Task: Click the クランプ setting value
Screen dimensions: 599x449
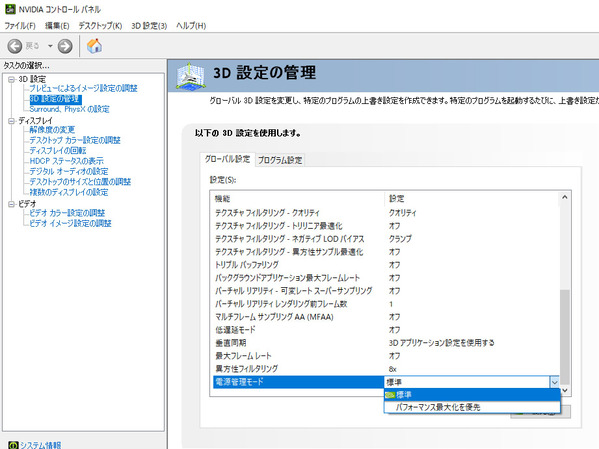Action: (x=400, y=239)
